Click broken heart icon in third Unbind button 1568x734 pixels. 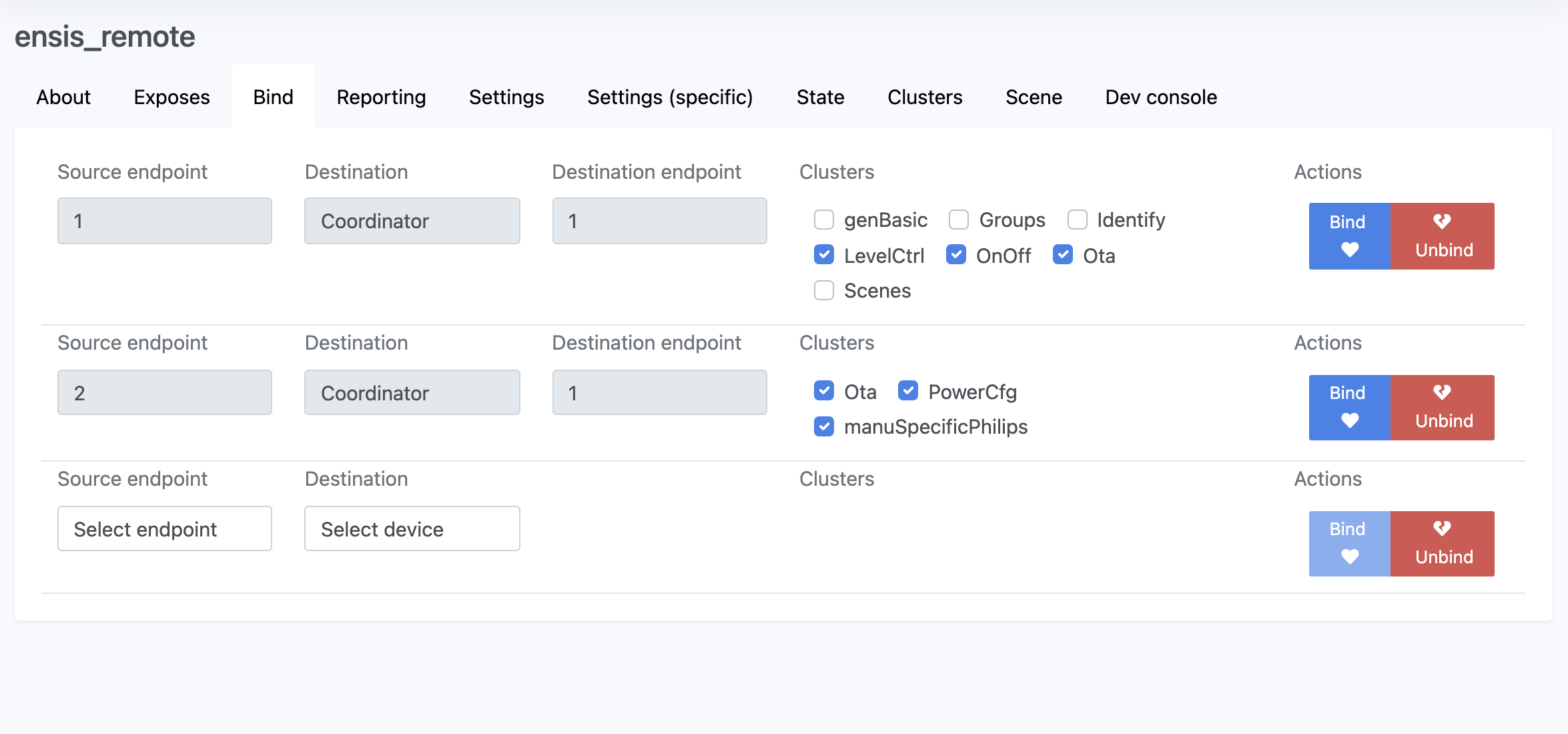pyautogui.click(x=1442, y=528)
